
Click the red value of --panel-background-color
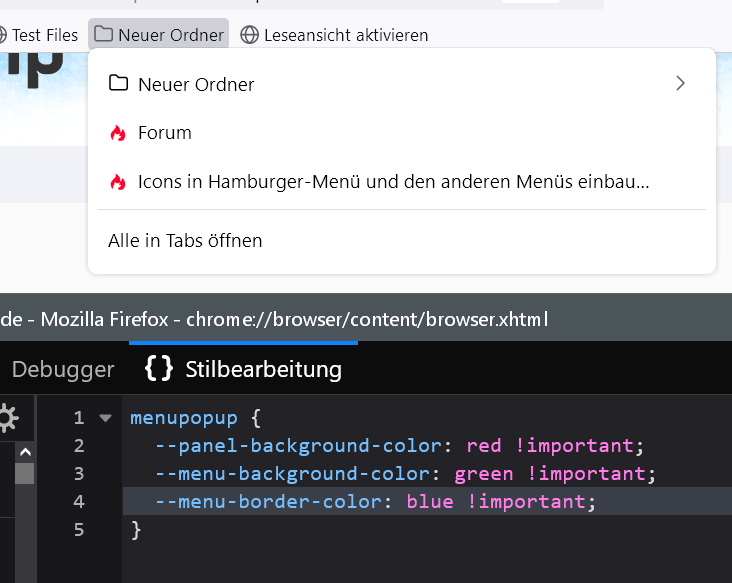483,445
